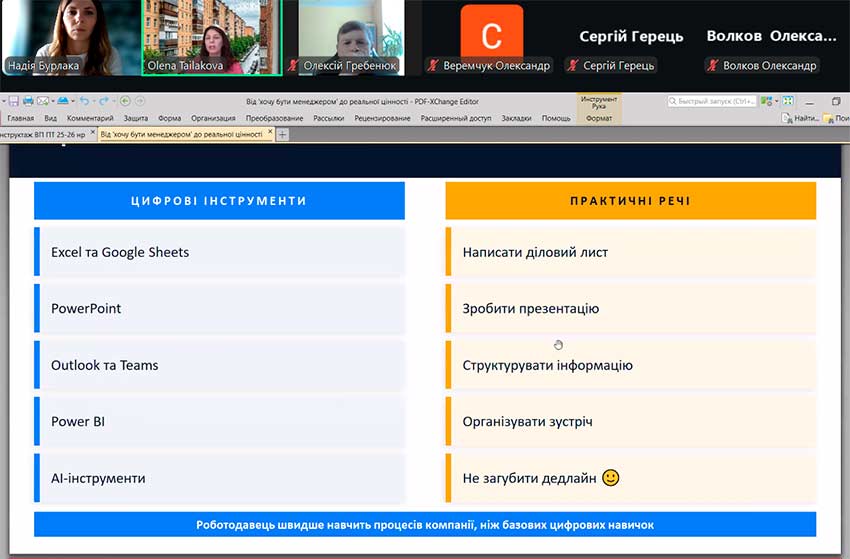The height and width of the screenshot is (559, 850).
Task: Click the Print icon in quick toolbar
Action: [x=28, y=101]
